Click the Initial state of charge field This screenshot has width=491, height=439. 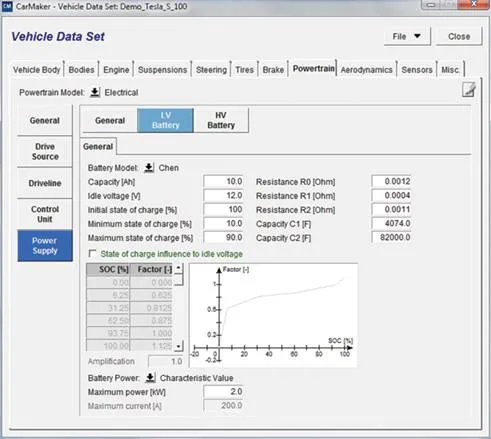223,209
